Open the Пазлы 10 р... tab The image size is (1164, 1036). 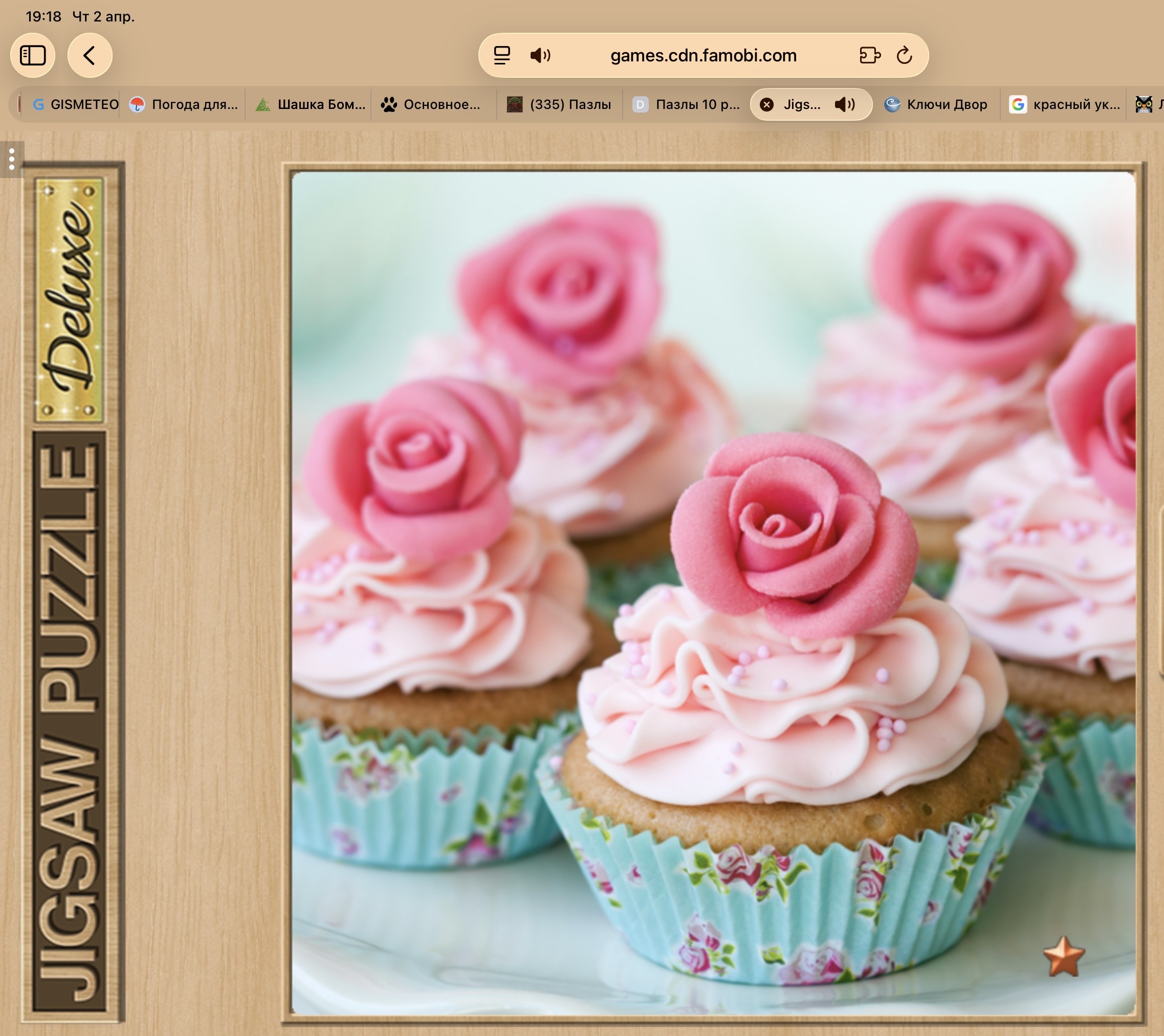point(687,105)
